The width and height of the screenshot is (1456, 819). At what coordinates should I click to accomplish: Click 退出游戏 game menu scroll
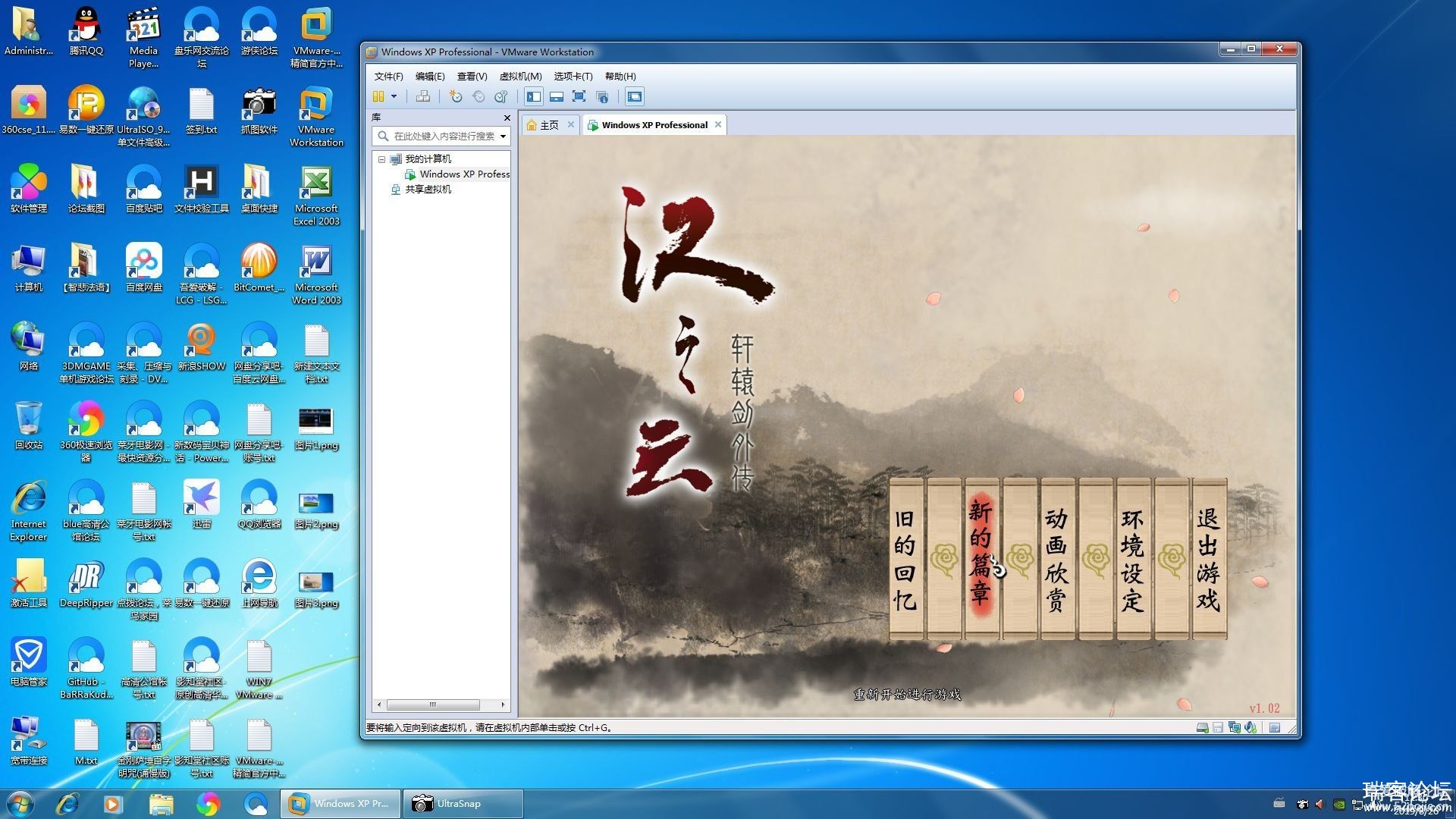pyautogui.click(x=1209, y=559)
